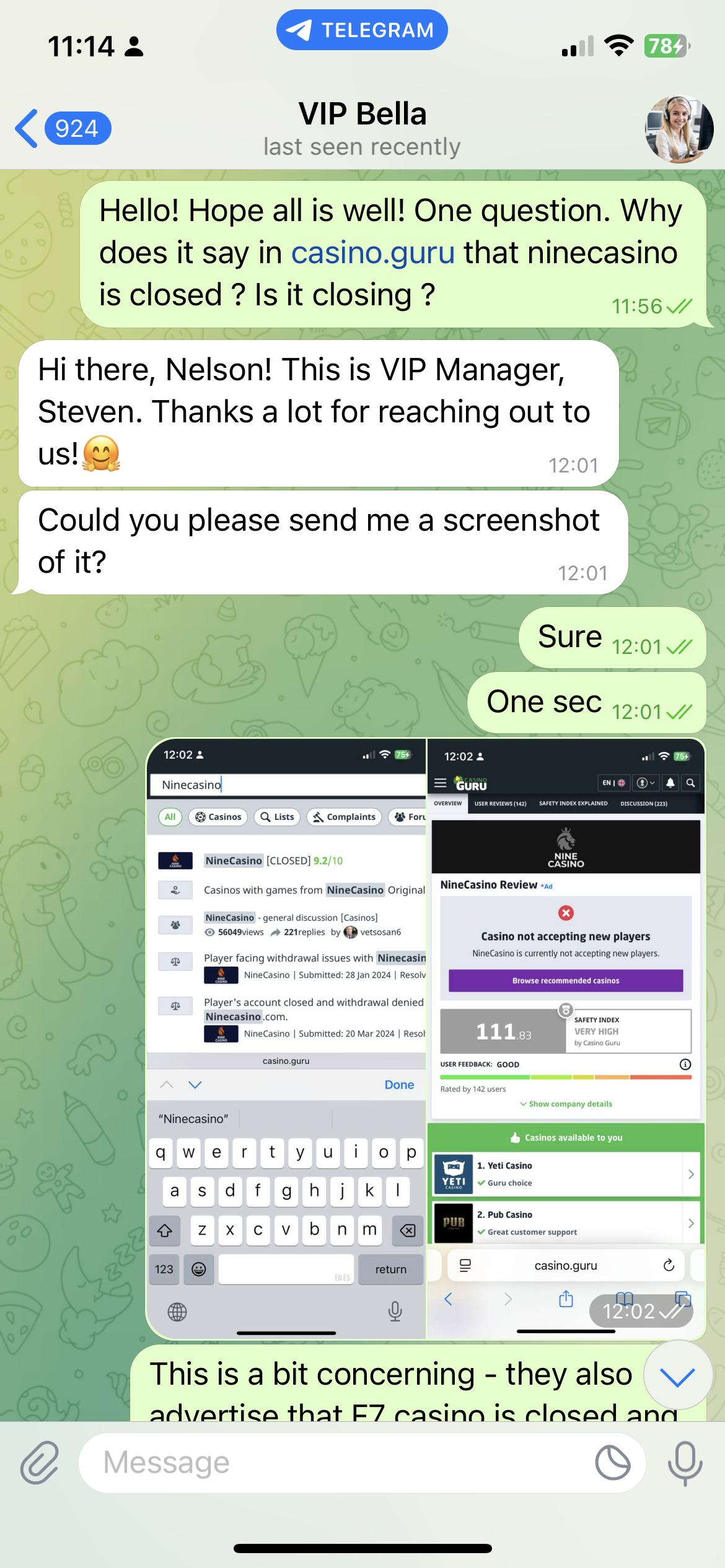The width and height of the screenshot is (725, 1568).
Task: Open VIP Bella chat title header
Action: [362, 129]
